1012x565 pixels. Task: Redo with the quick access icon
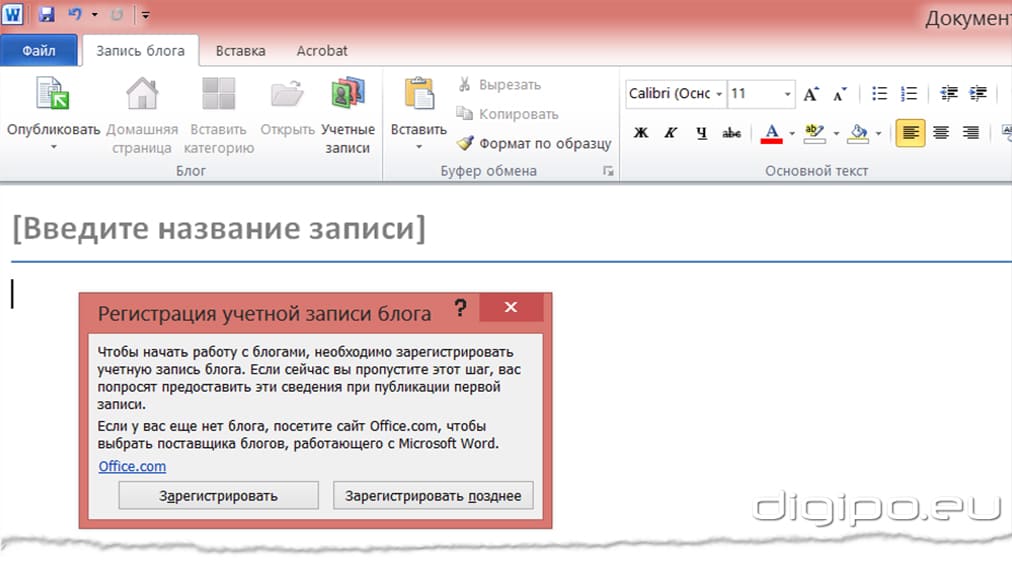pos(117,14)
